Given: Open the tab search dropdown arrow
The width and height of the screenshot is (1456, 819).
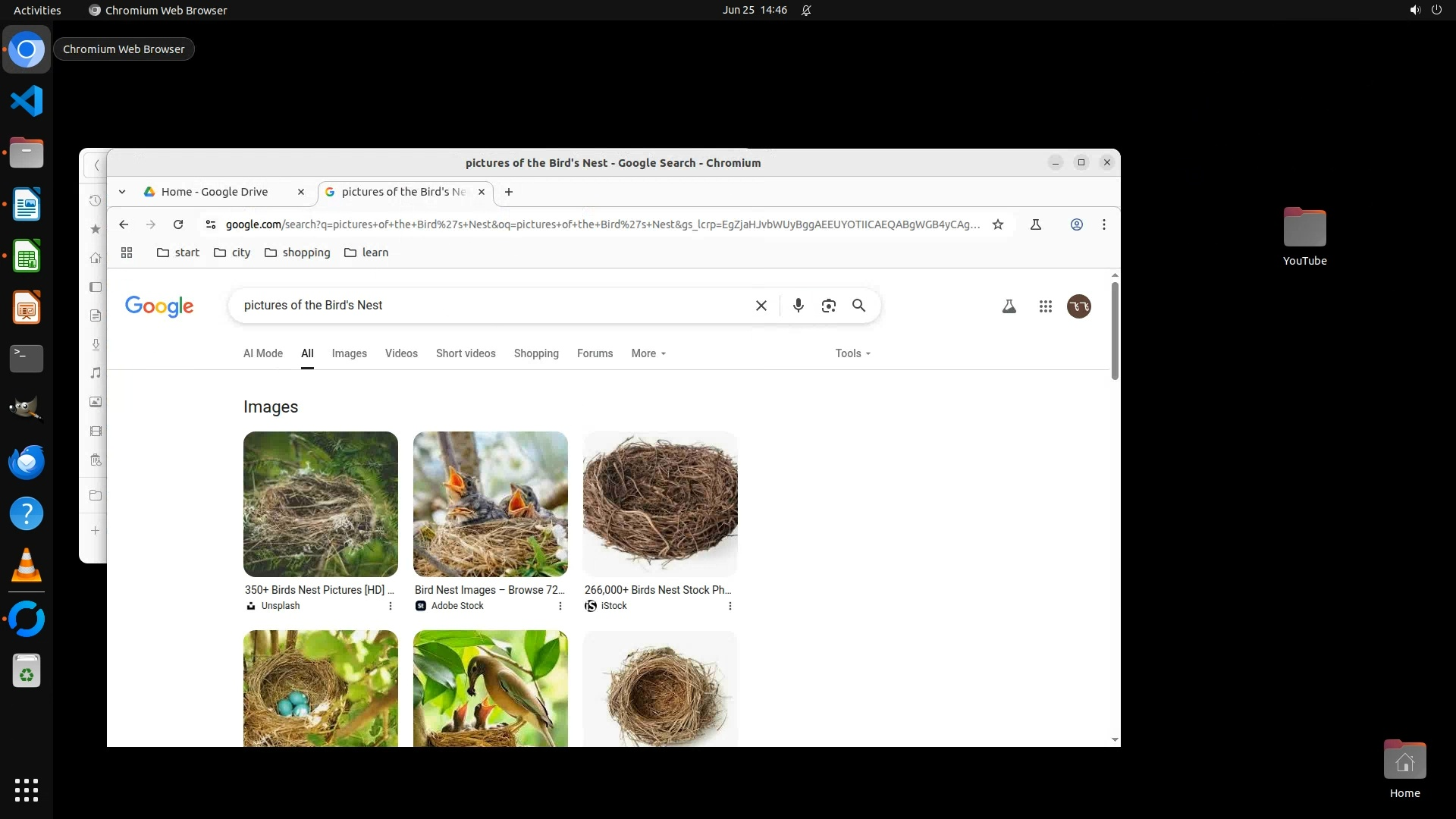Looking at the screenshot, I should (x=122, y=192).
